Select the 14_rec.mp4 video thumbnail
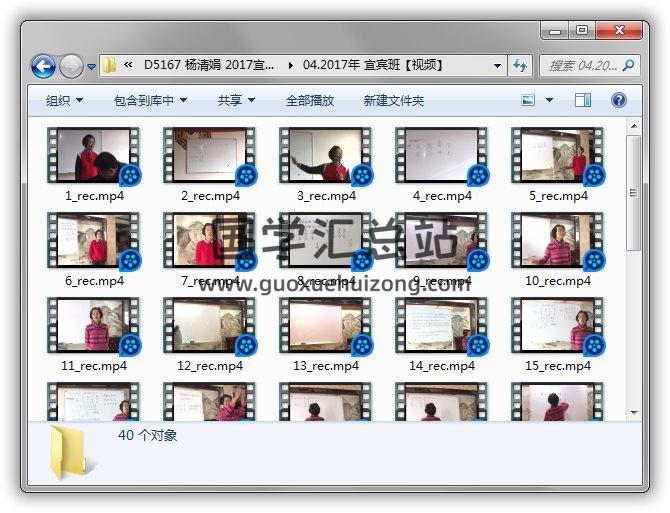The image size is (670, 513). click(x=442, y=325)
